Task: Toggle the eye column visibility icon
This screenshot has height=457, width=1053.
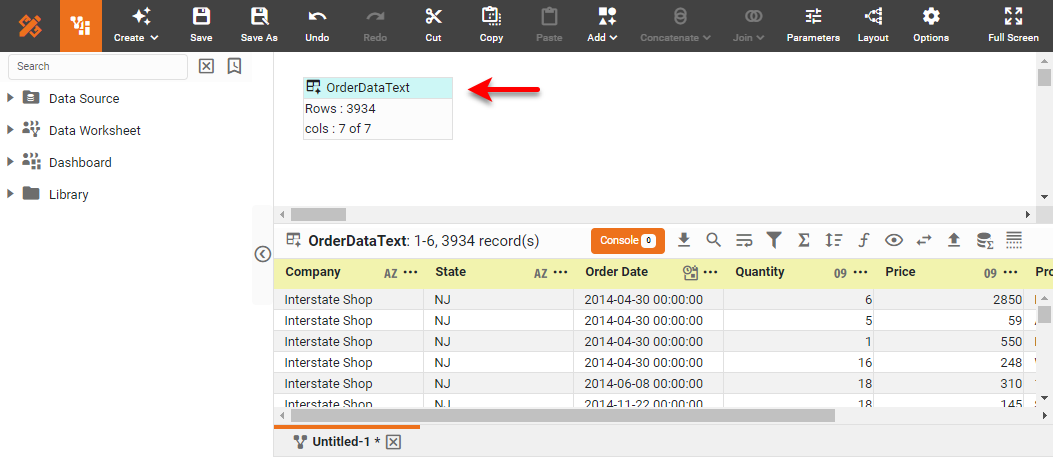Action: click(x=894, y=240)
